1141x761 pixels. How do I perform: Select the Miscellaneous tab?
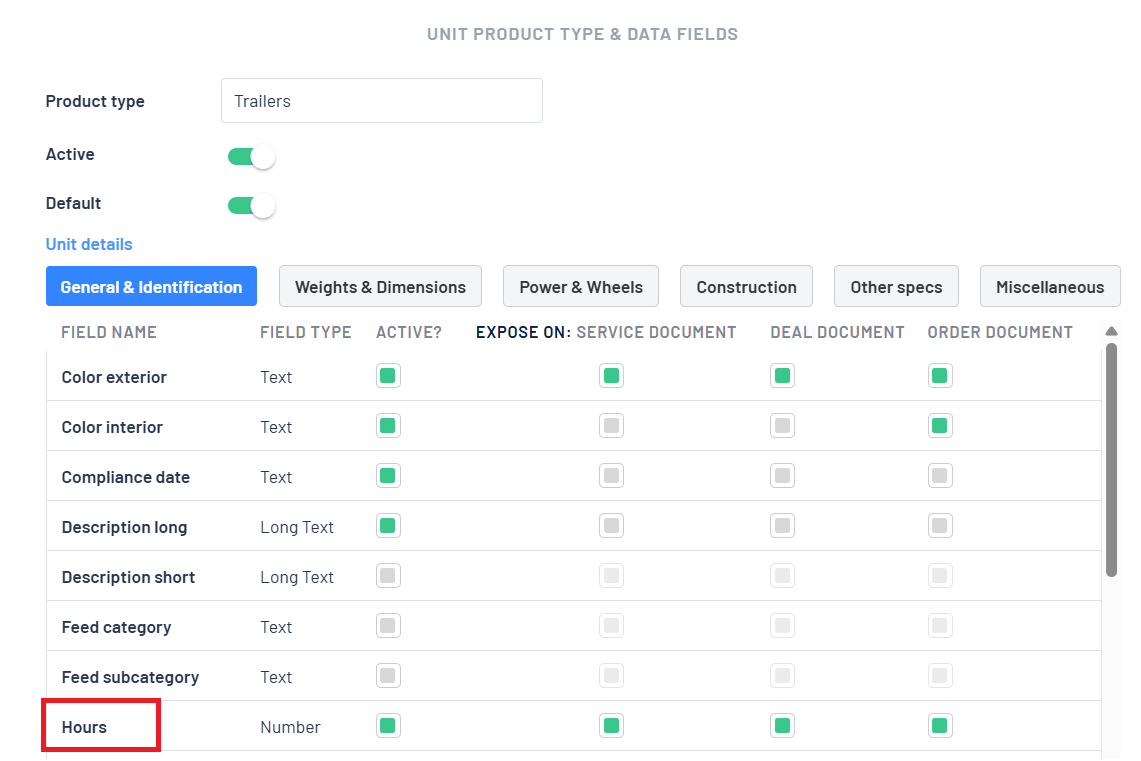(x=1050, y=287)
